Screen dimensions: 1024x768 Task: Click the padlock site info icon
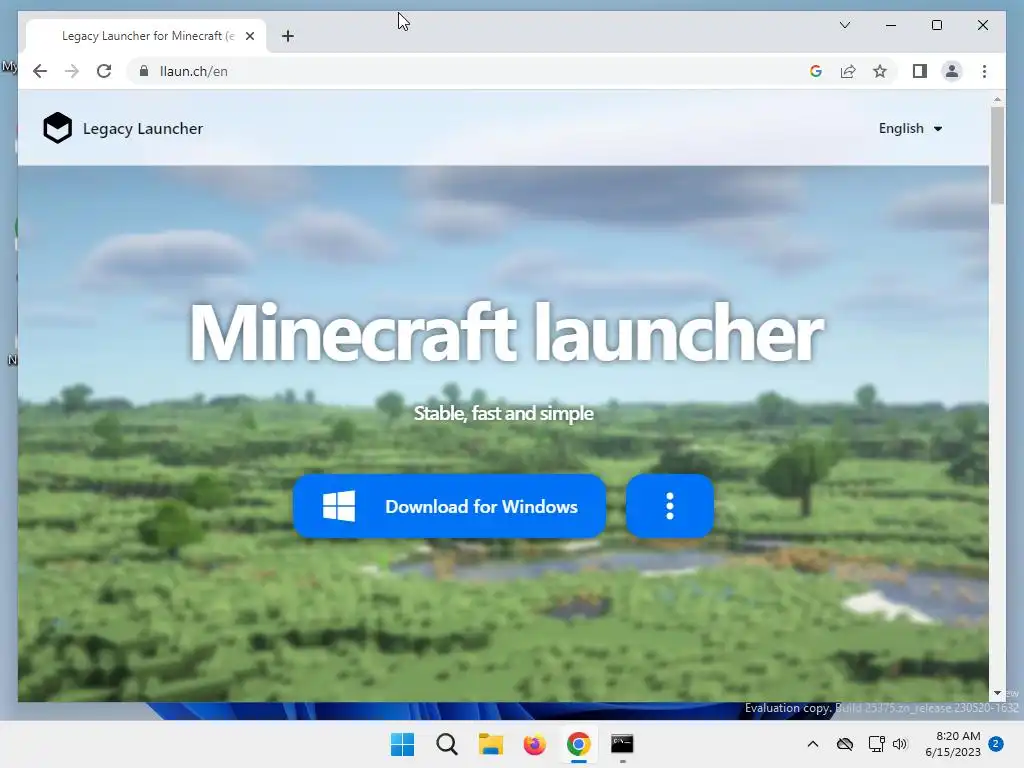(144, 71)
